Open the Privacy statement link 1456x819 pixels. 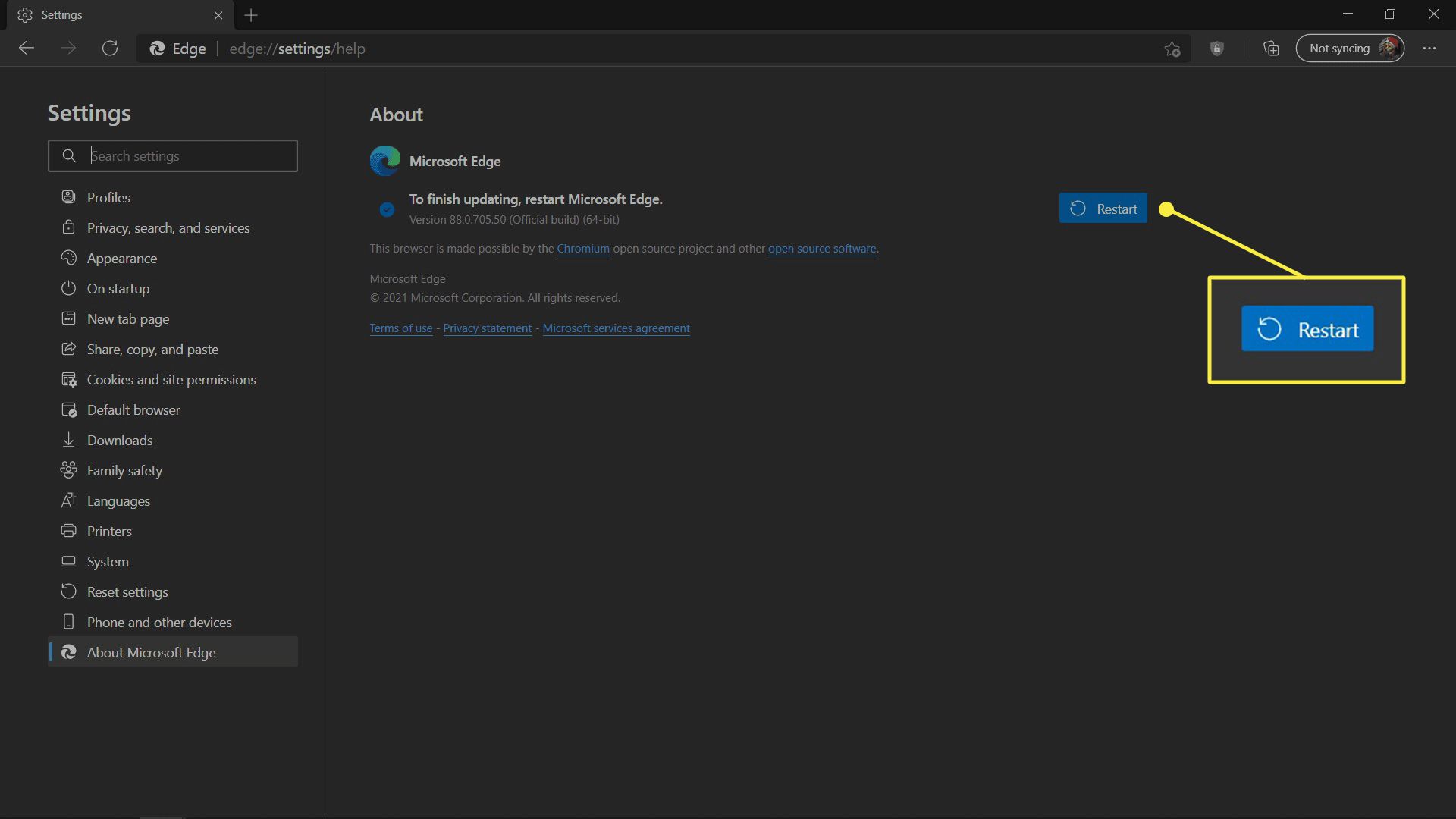click(488, 328)
